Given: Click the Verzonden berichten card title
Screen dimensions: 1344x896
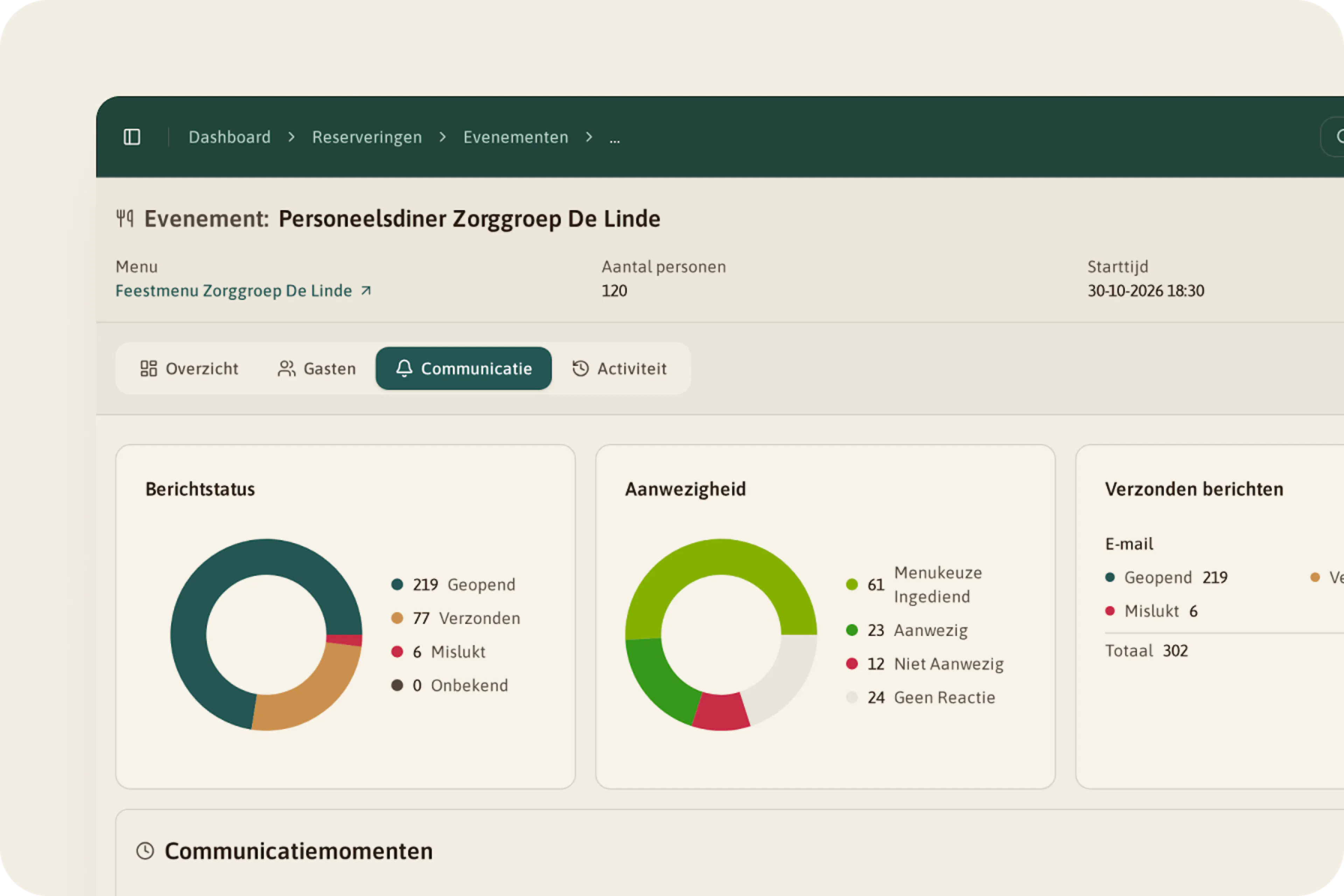Looking at the screenshot, I should (1194, 489).
